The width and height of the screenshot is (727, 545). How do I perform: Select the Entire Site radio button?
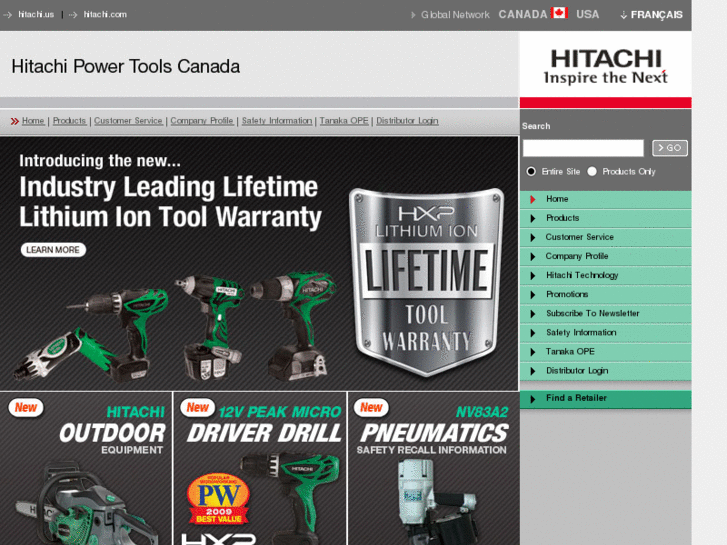[x=531, y=172]
